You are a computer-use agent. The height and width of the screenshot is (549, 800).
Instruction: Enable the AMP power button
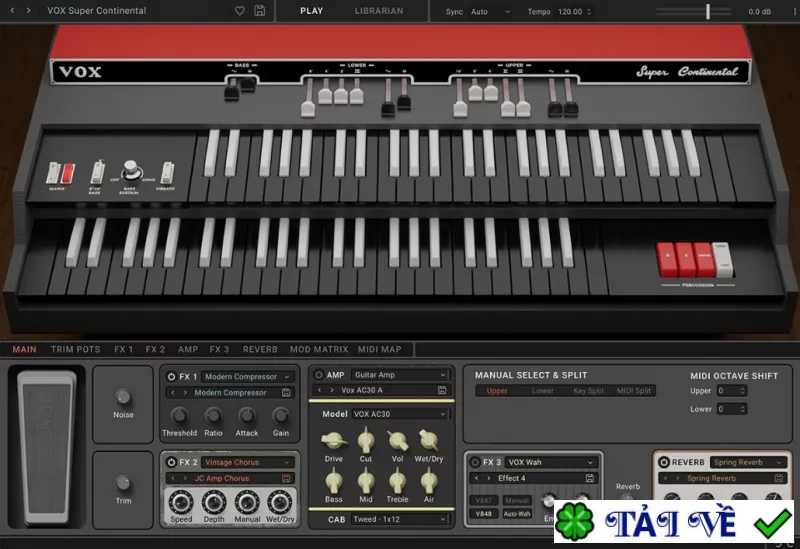click(x=319, y=375)
